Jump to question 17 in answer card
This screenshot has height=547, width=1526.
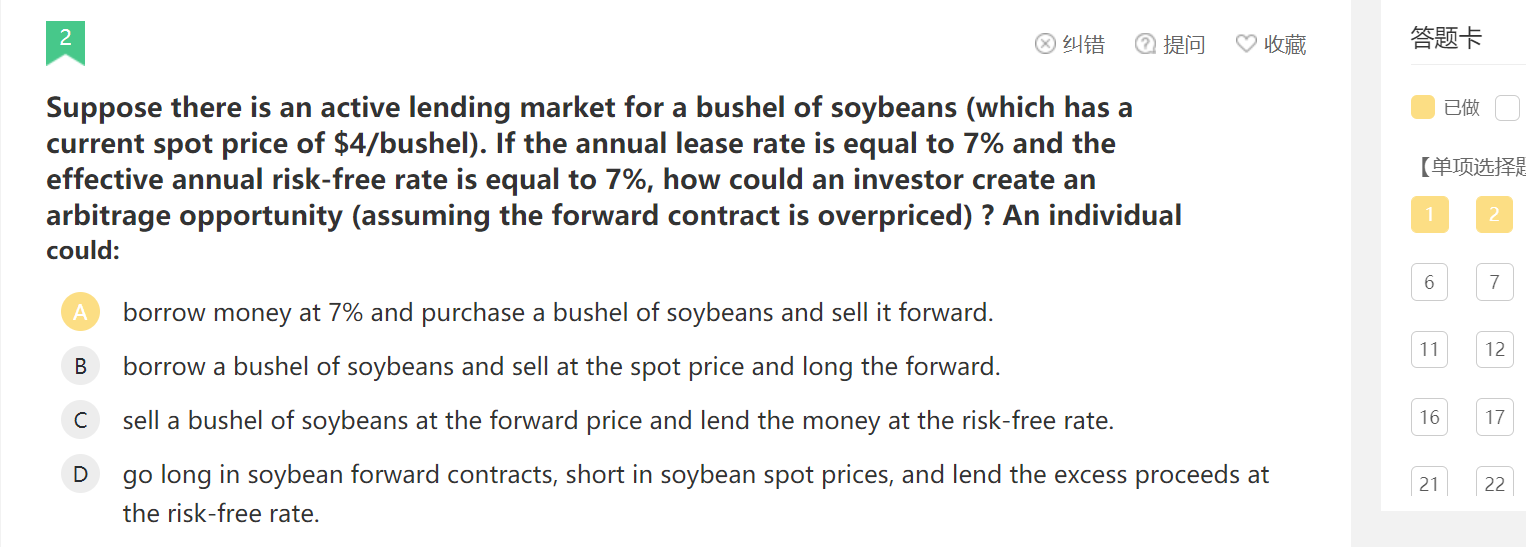(x=1494, y=417)
